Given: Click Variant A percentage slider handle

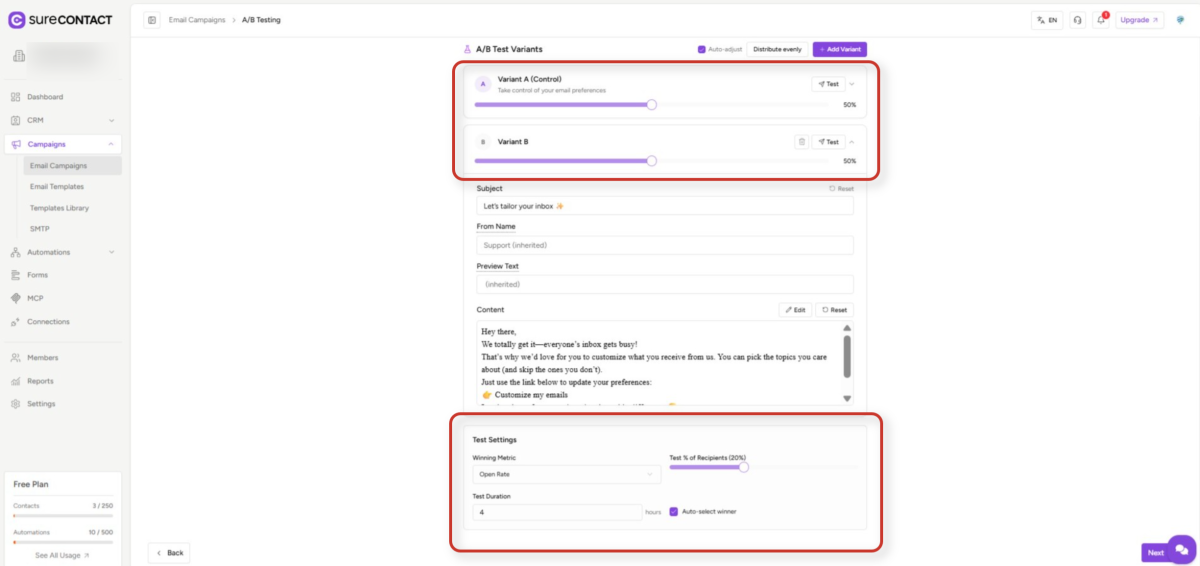Looking at the screenshot, I should [652, 104].
